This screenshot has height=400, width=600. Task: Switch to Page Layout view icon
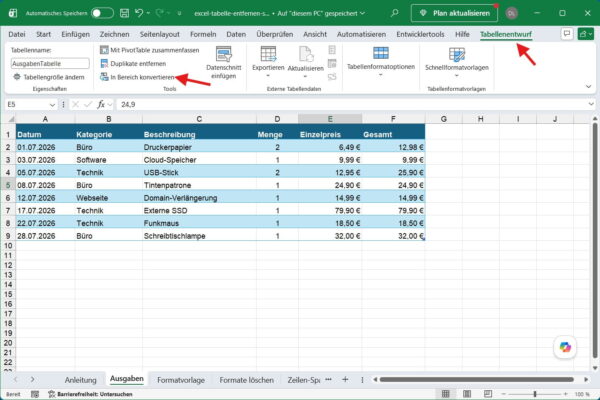coord(467,394)
